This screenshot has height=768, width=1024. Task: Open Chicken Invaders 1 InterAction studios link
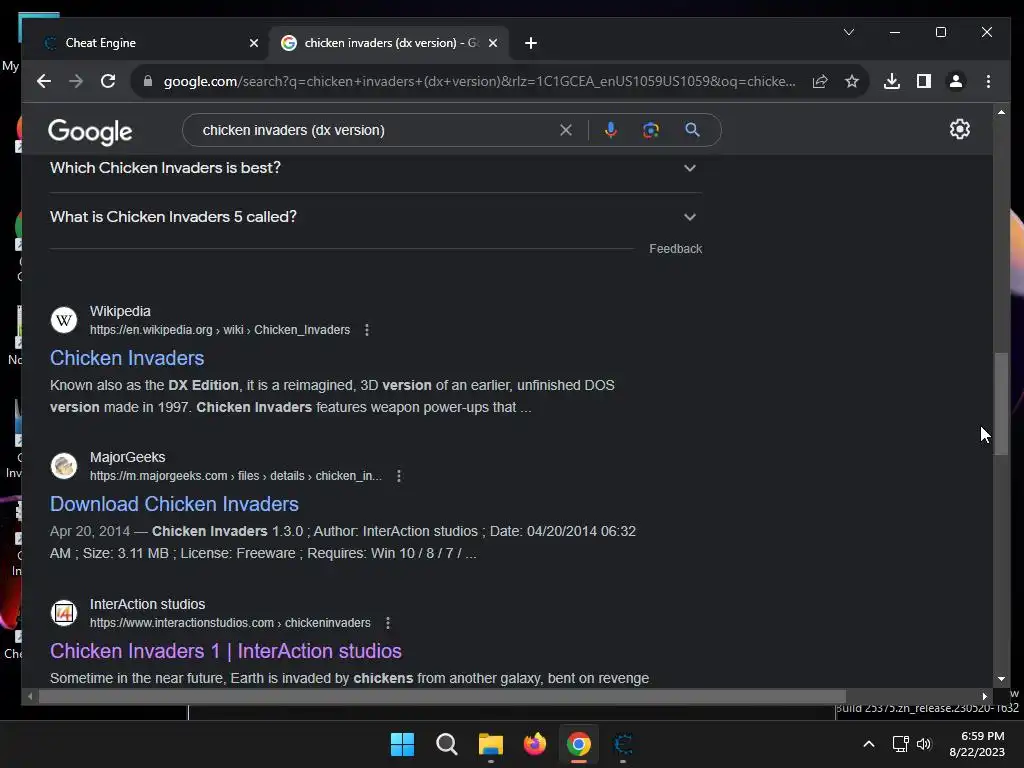[226, 651]
